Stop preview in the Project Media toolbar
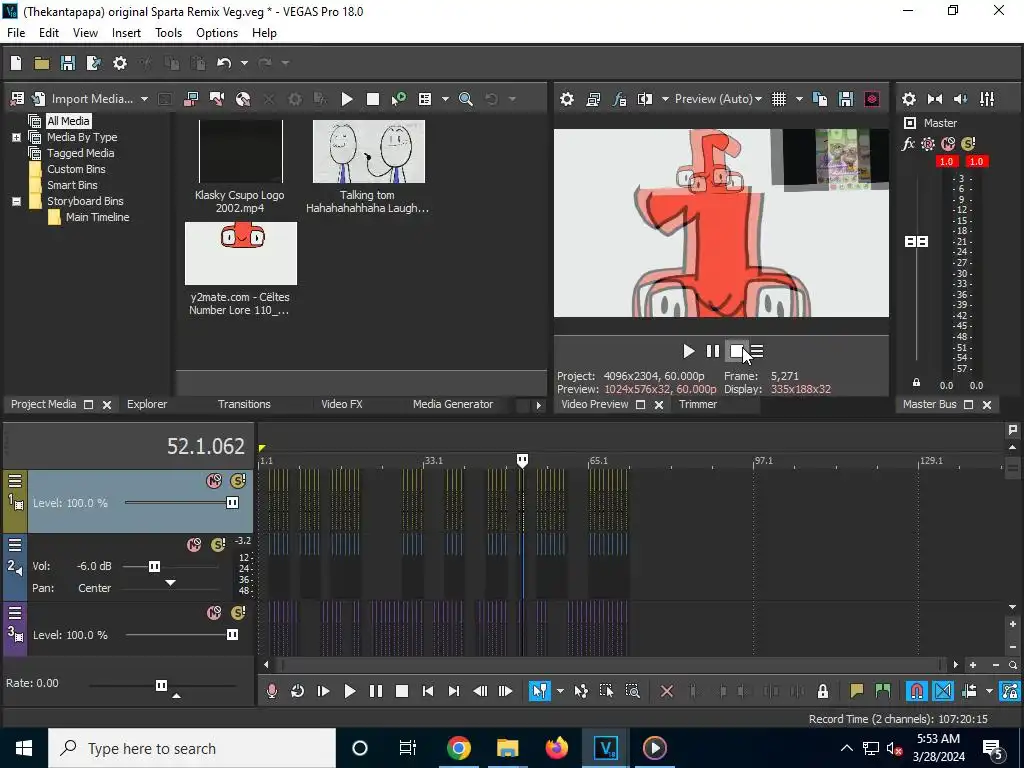 click(x=373, y=99)
